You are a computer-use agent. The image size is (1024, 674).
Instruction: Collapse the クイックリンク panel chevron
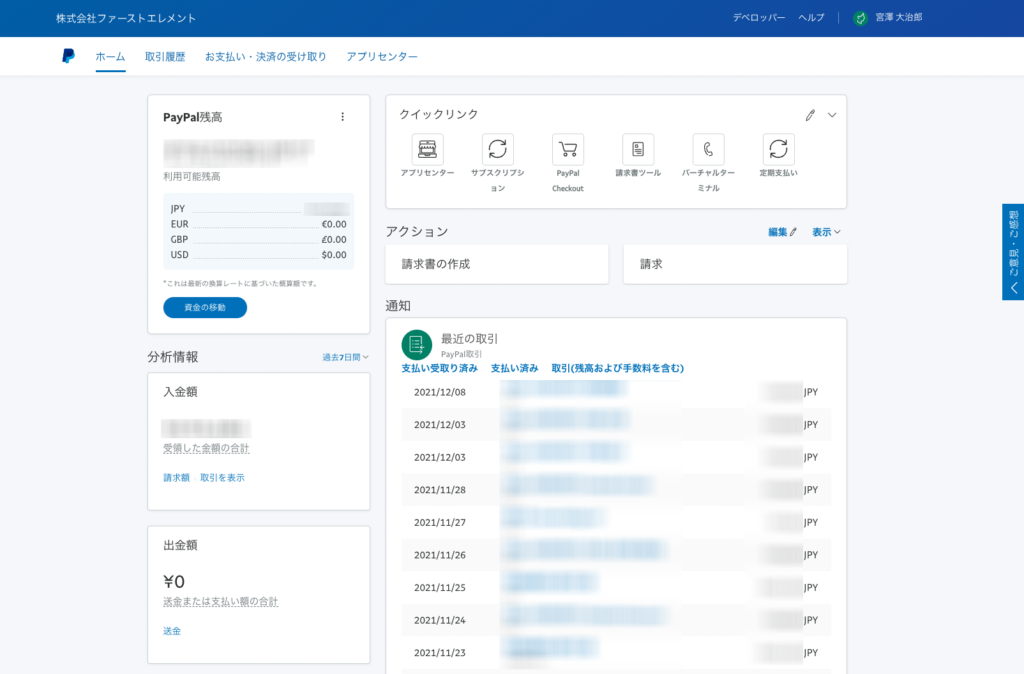click(832, 115)
